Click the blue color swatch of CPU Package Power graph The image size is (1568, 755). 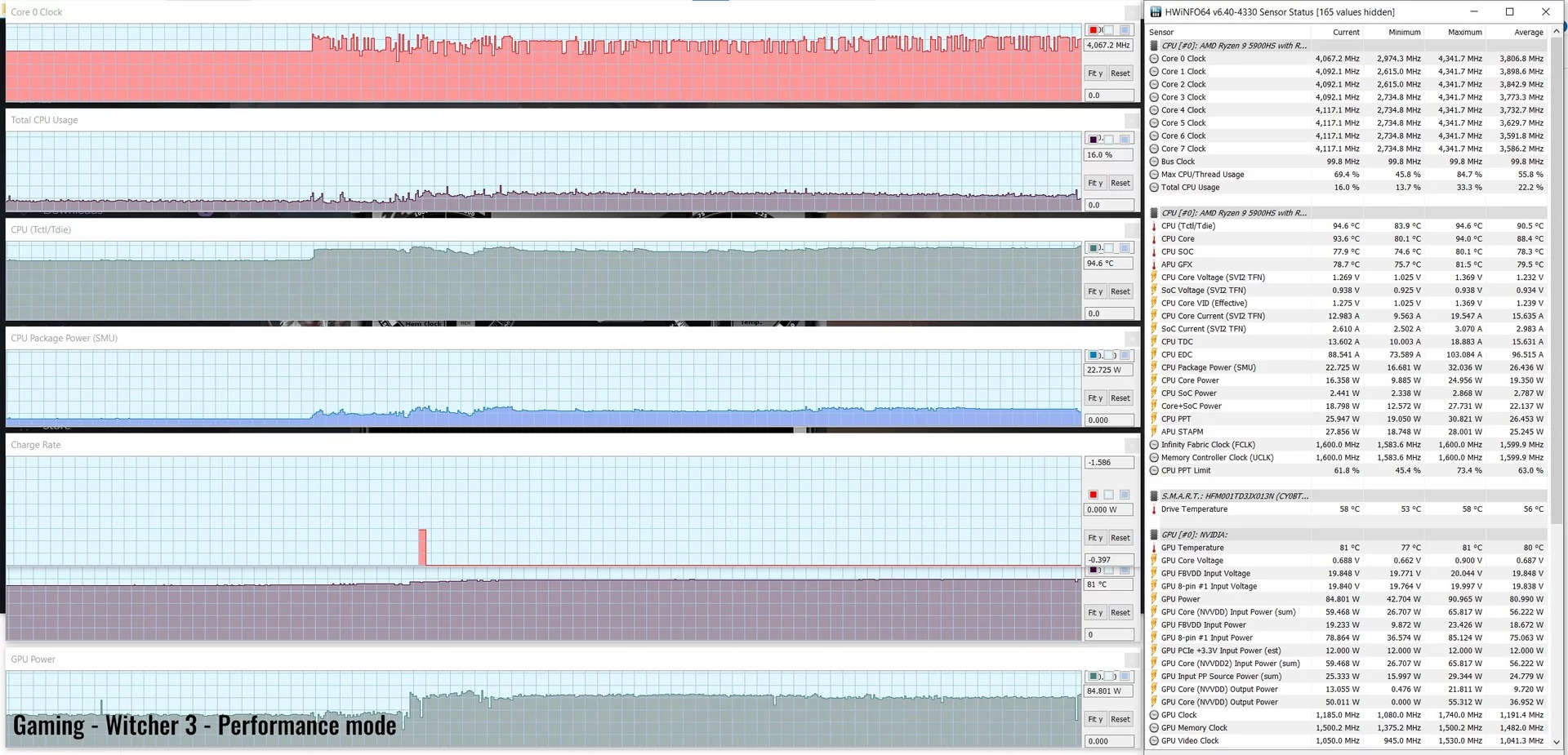(1093, 355)
